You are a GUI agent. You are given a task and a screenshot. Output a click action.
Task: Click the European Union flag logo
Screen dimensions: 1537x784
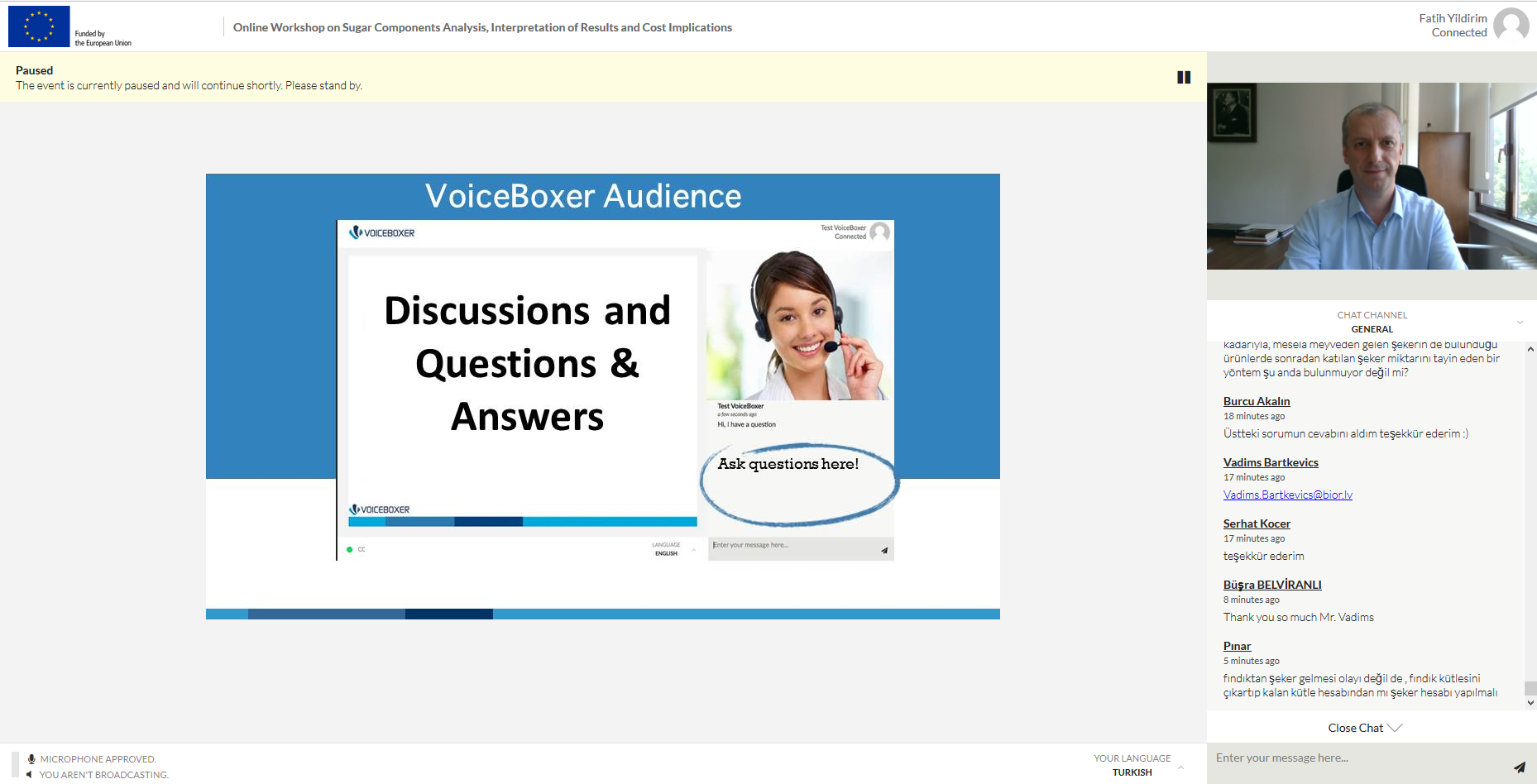(39, 26)
